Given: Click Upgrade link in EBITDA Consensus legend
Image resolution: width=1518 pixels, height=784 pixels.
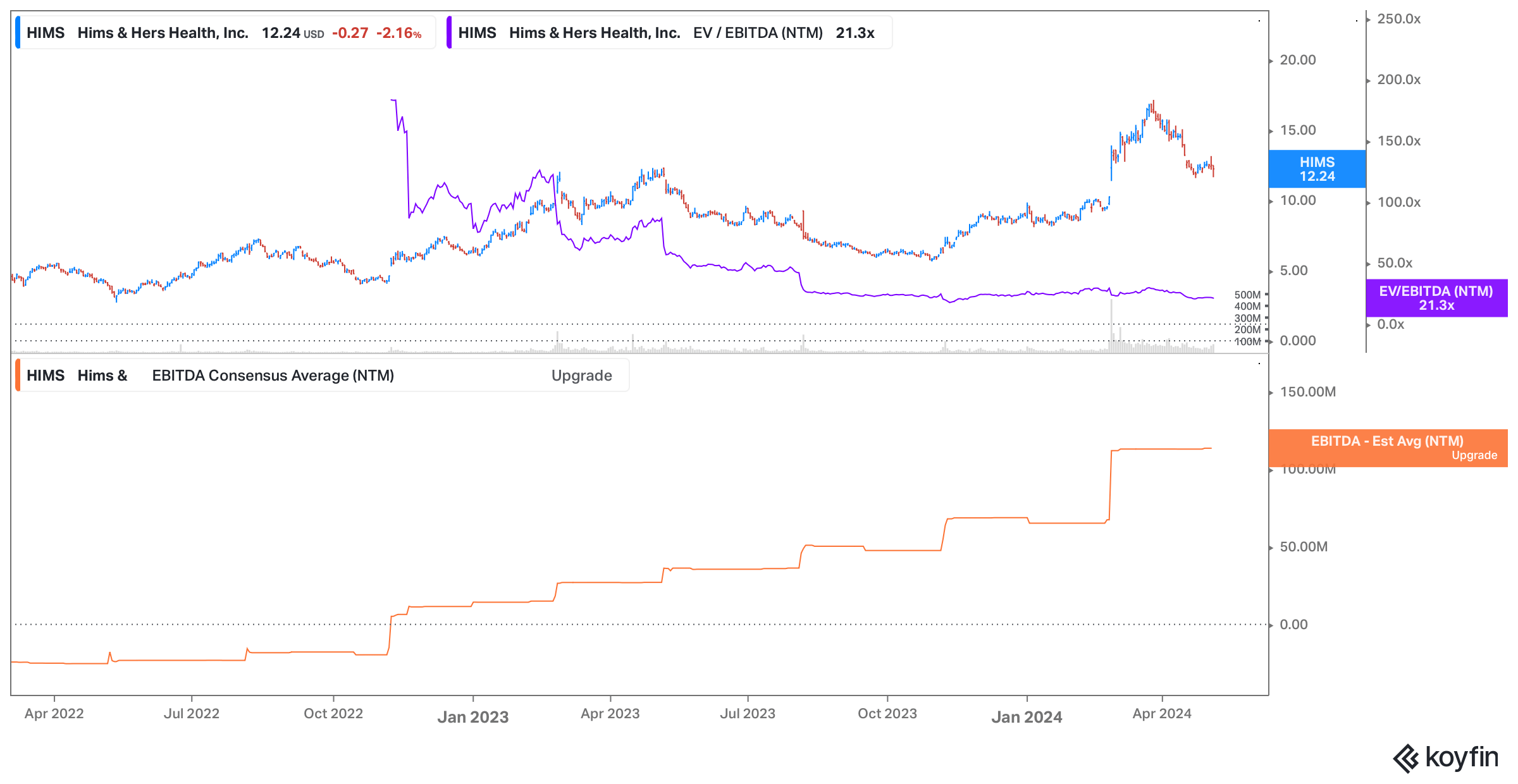Looking at the screenshot, I should (581, 376).
